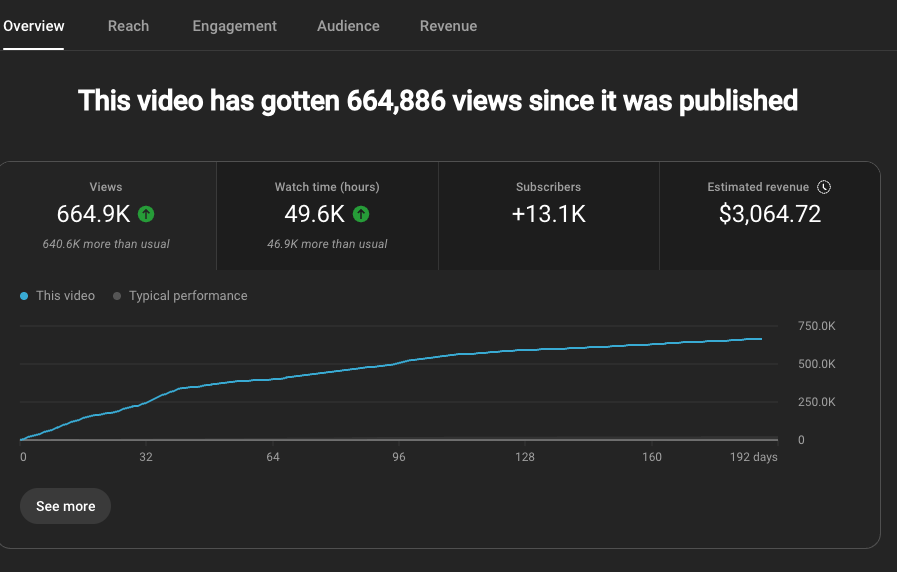Click the 96 mark on the chart x-axis
897x572 pixels.
click(x=399, y=457)
